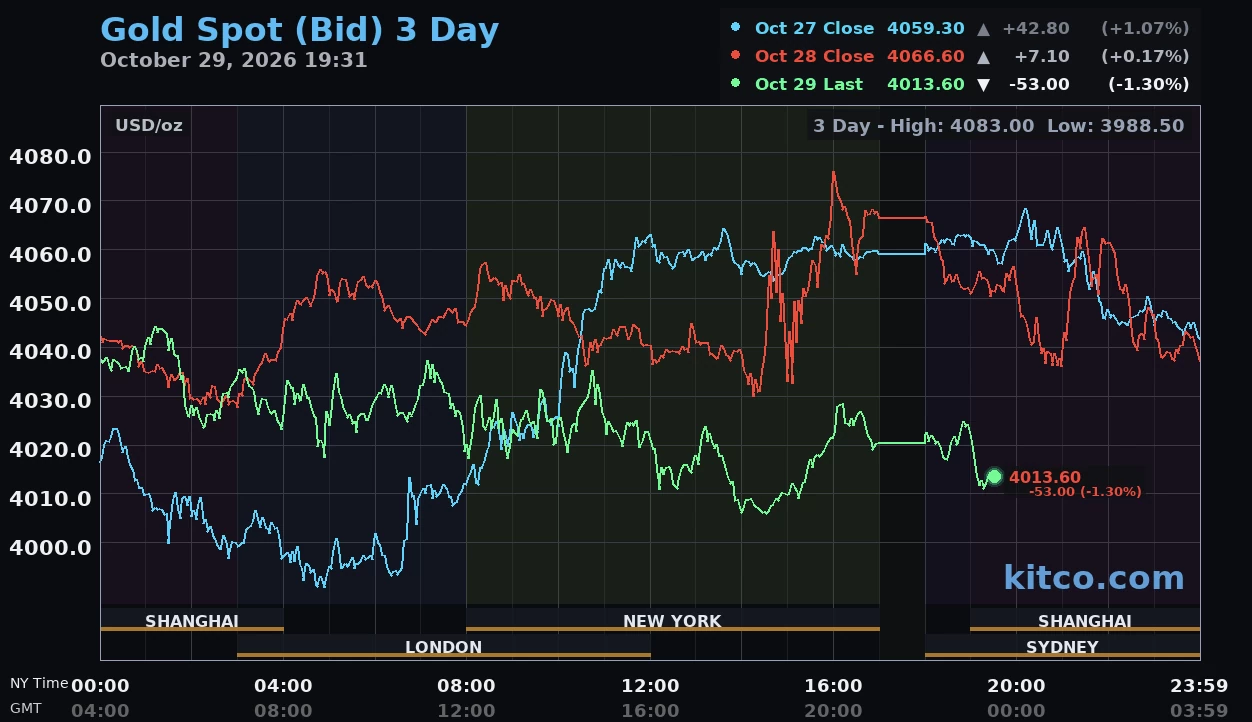Click 12:00 on the NY Time axis
The image size is (1252, 722).
(650, 686)
